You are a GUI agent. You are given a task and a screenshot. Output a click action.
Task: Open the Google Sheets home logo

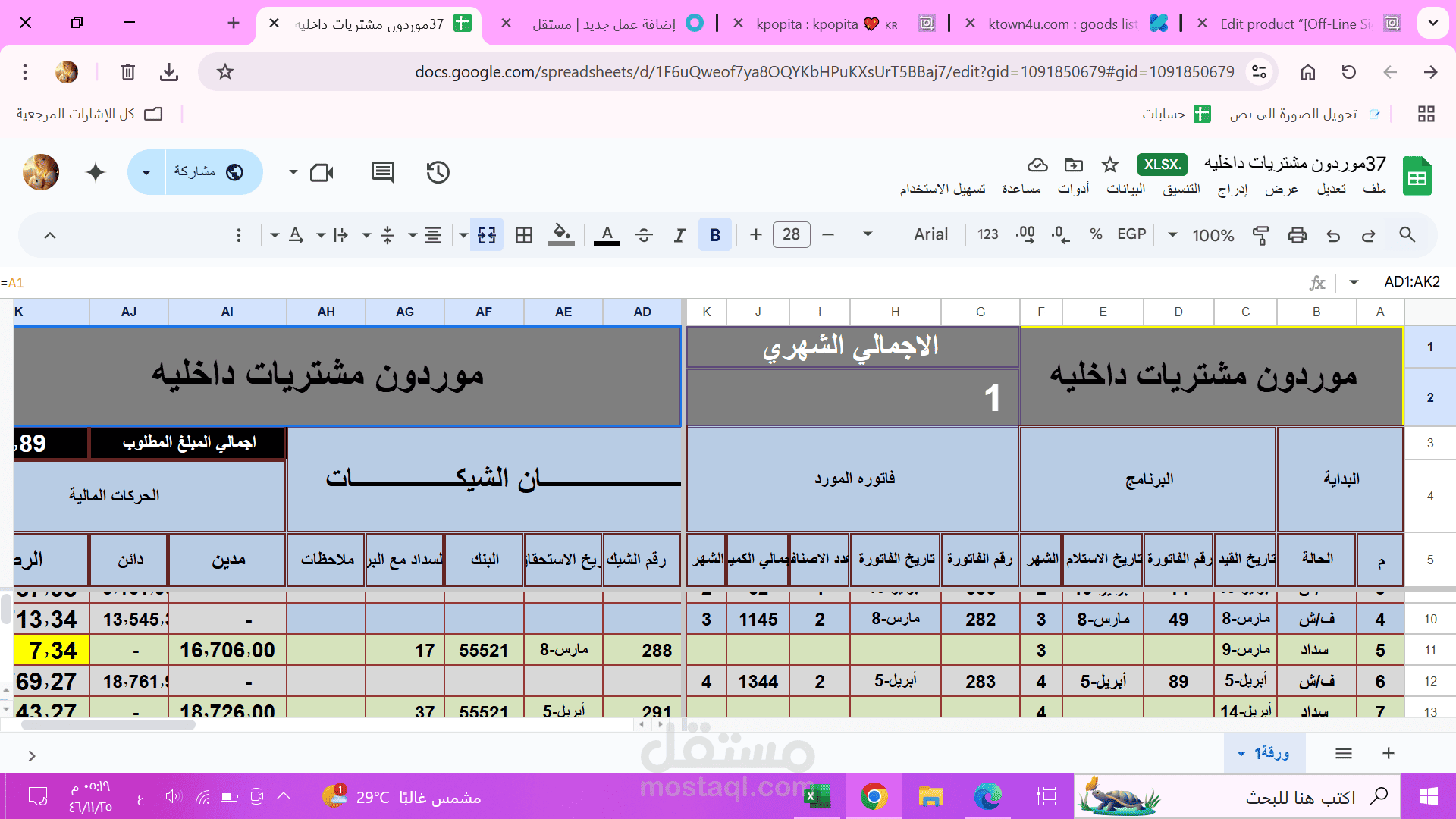point(1417,176)
